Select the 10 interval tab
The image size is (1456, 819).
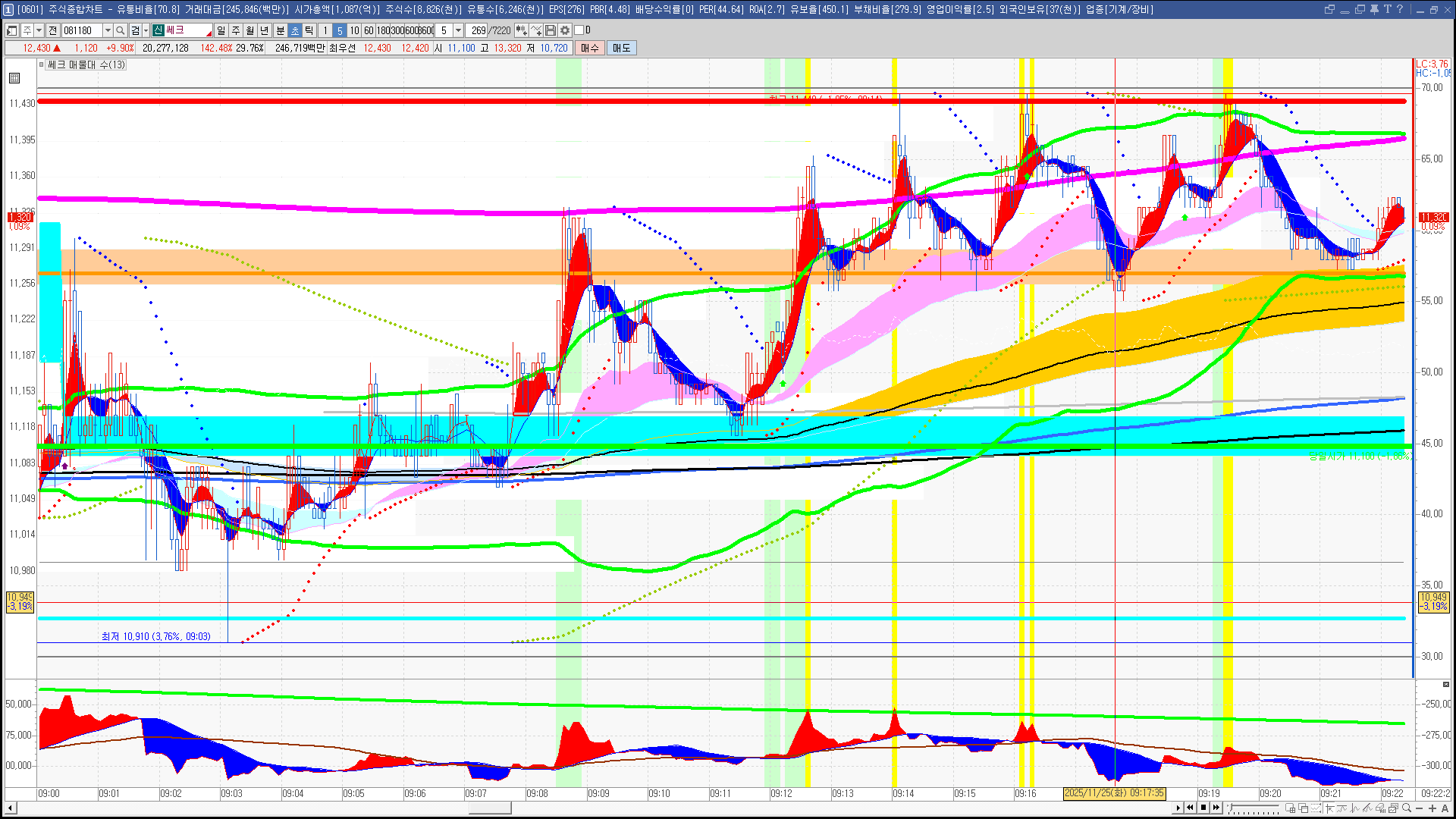click(354, 30)
